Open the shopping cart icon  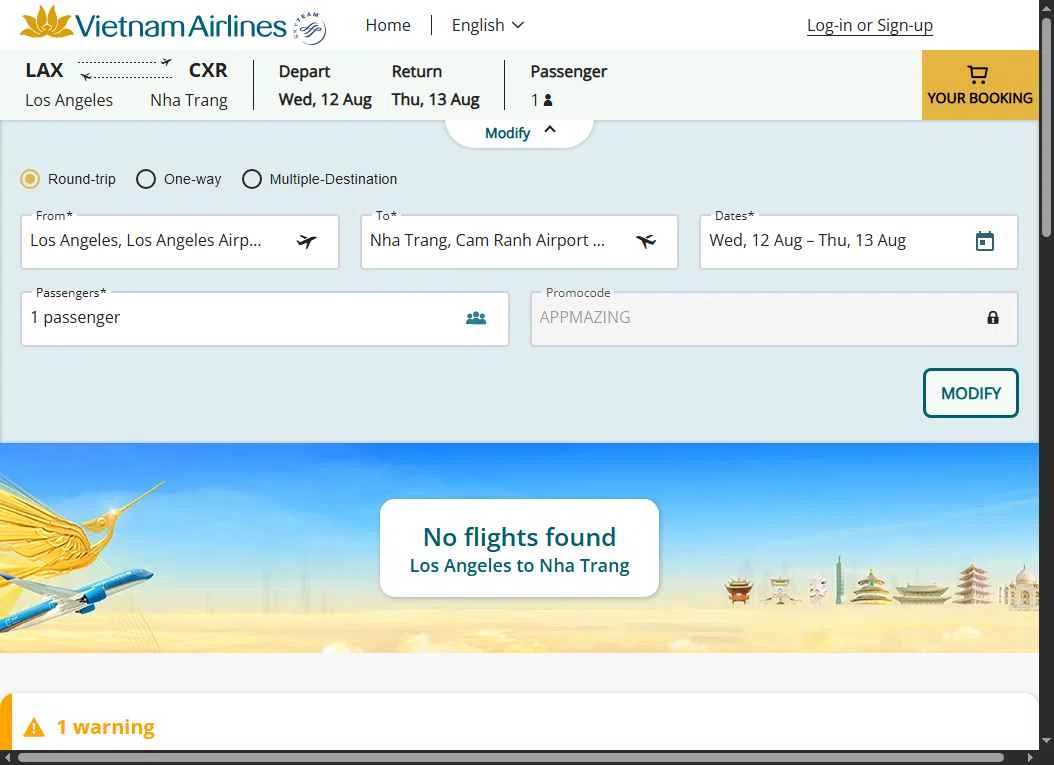(977, 74)
